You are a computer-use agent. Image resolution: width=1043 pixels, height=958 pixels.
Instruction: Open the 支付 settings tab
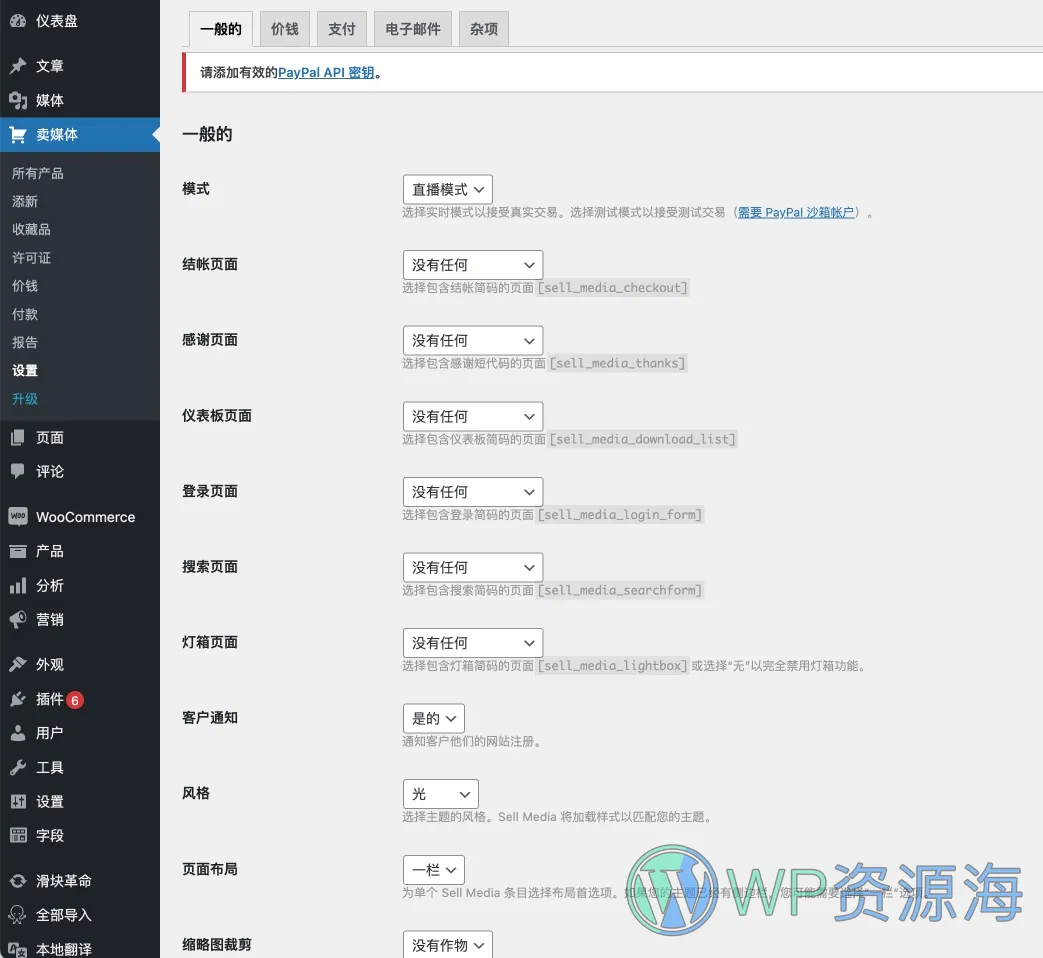tap(342, 29)
